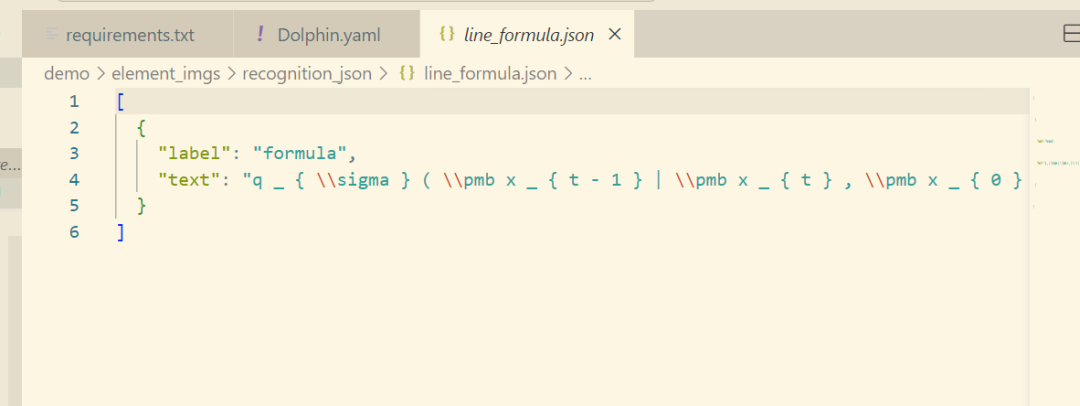Close the line_formula.json tab
The width and height of the screenshot is (1080, 406).
pyautogui.click(x=616, y=34)
